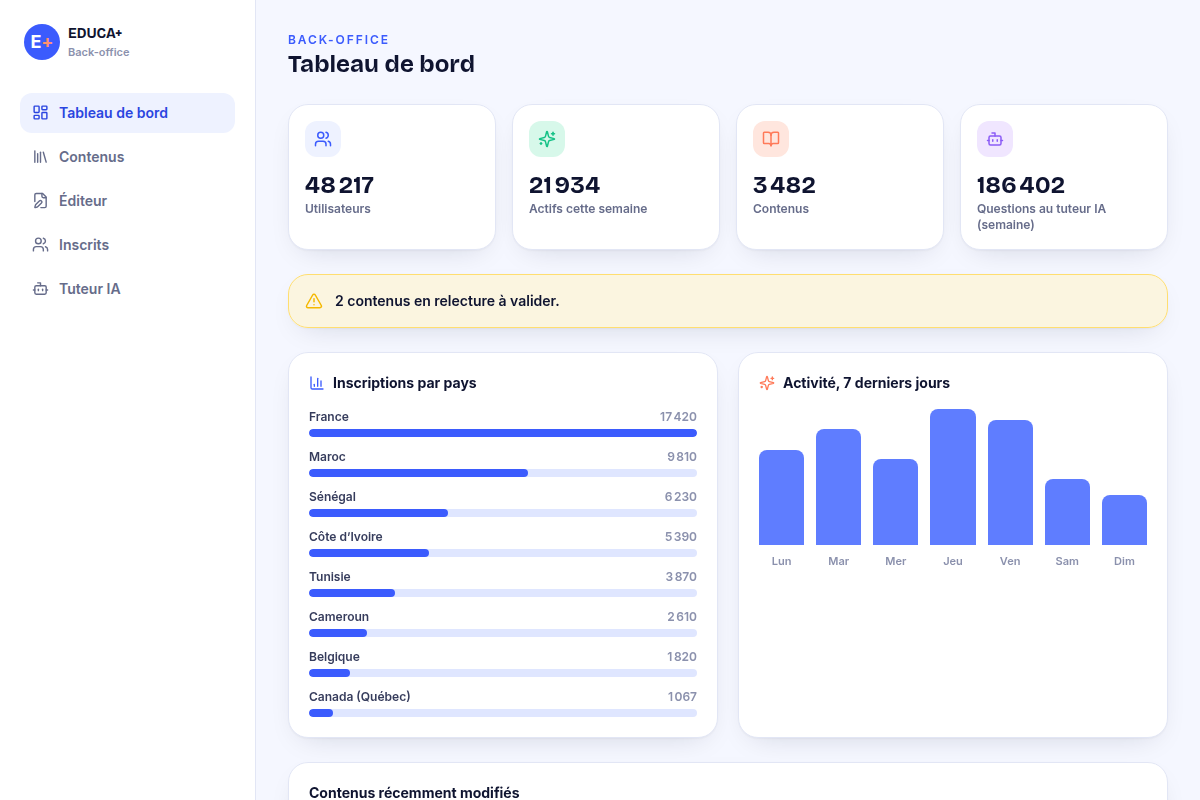Open Tuteur IA section
Screen dimensions: 1200x800
tap(127, 289)
